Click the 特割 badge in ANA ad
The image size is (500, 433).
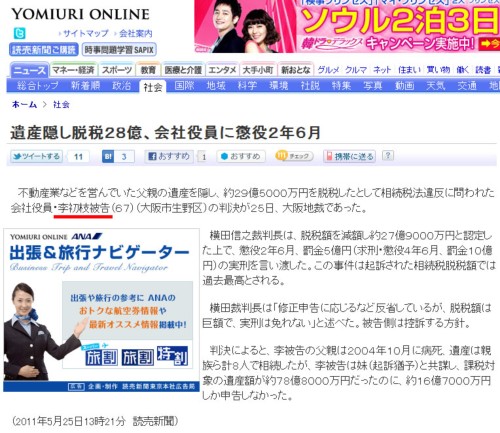(172, 356)
